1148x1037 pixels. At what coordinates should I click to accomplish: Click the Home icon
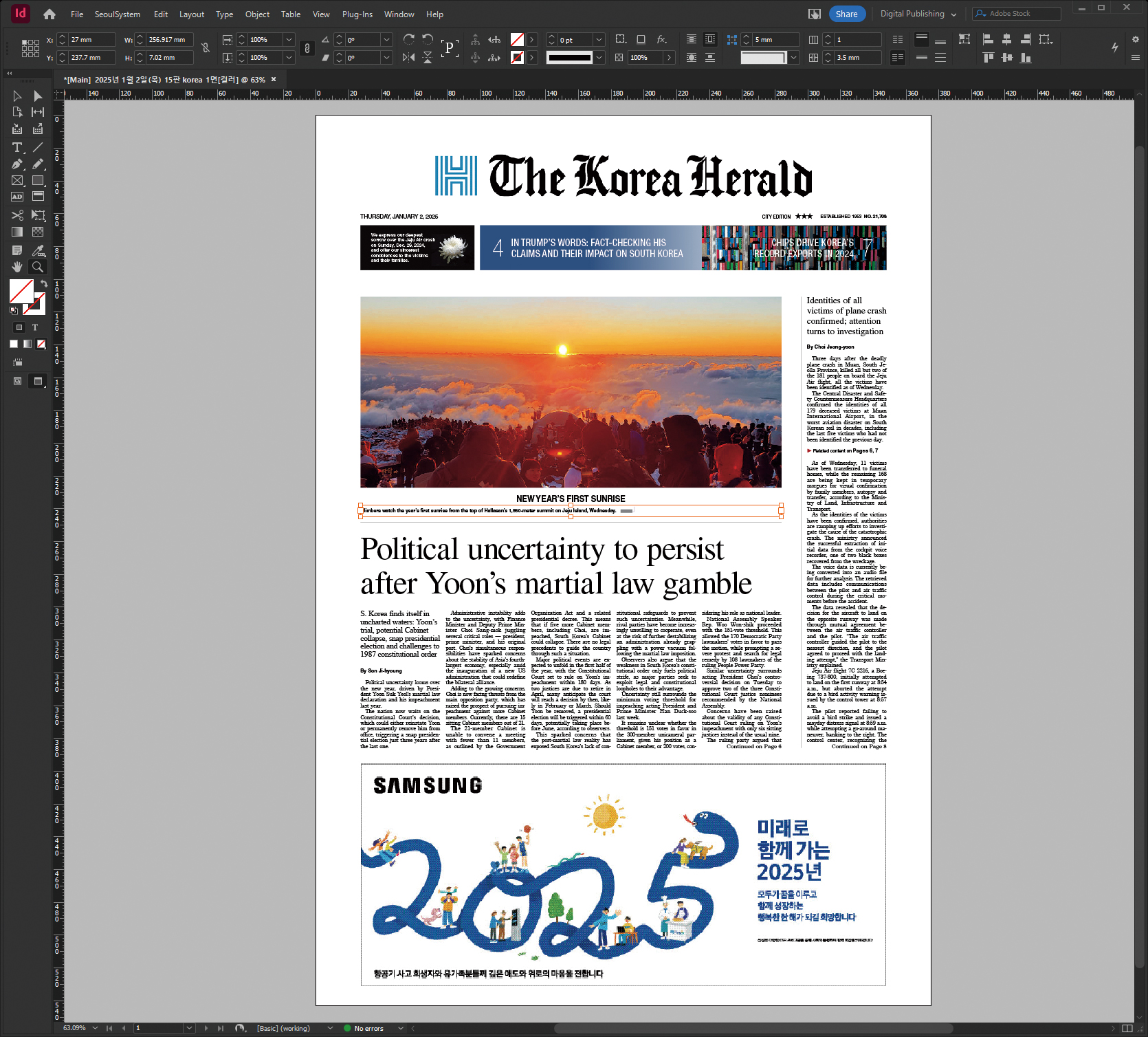[49, 14]
